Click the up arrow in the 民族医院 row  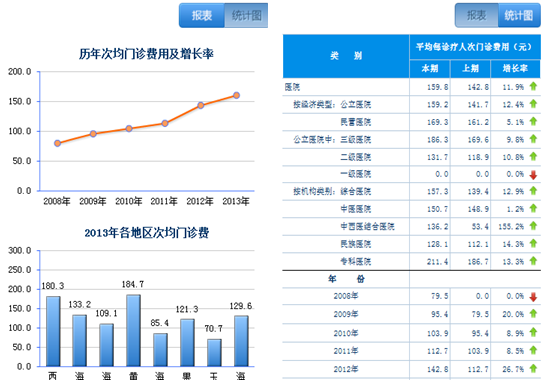(x=533, y=243)
